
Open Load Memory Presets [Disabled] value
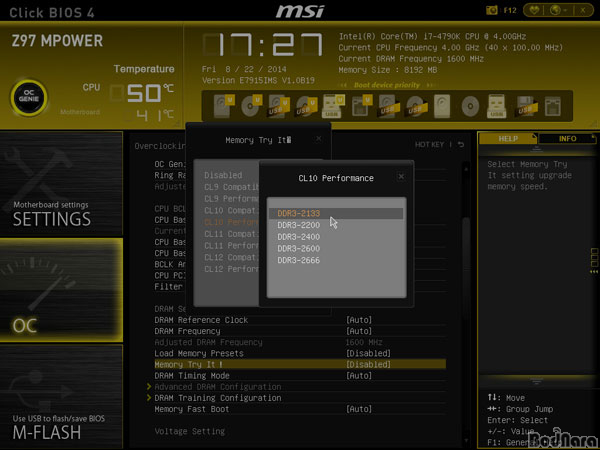click(x=368, y=353)
